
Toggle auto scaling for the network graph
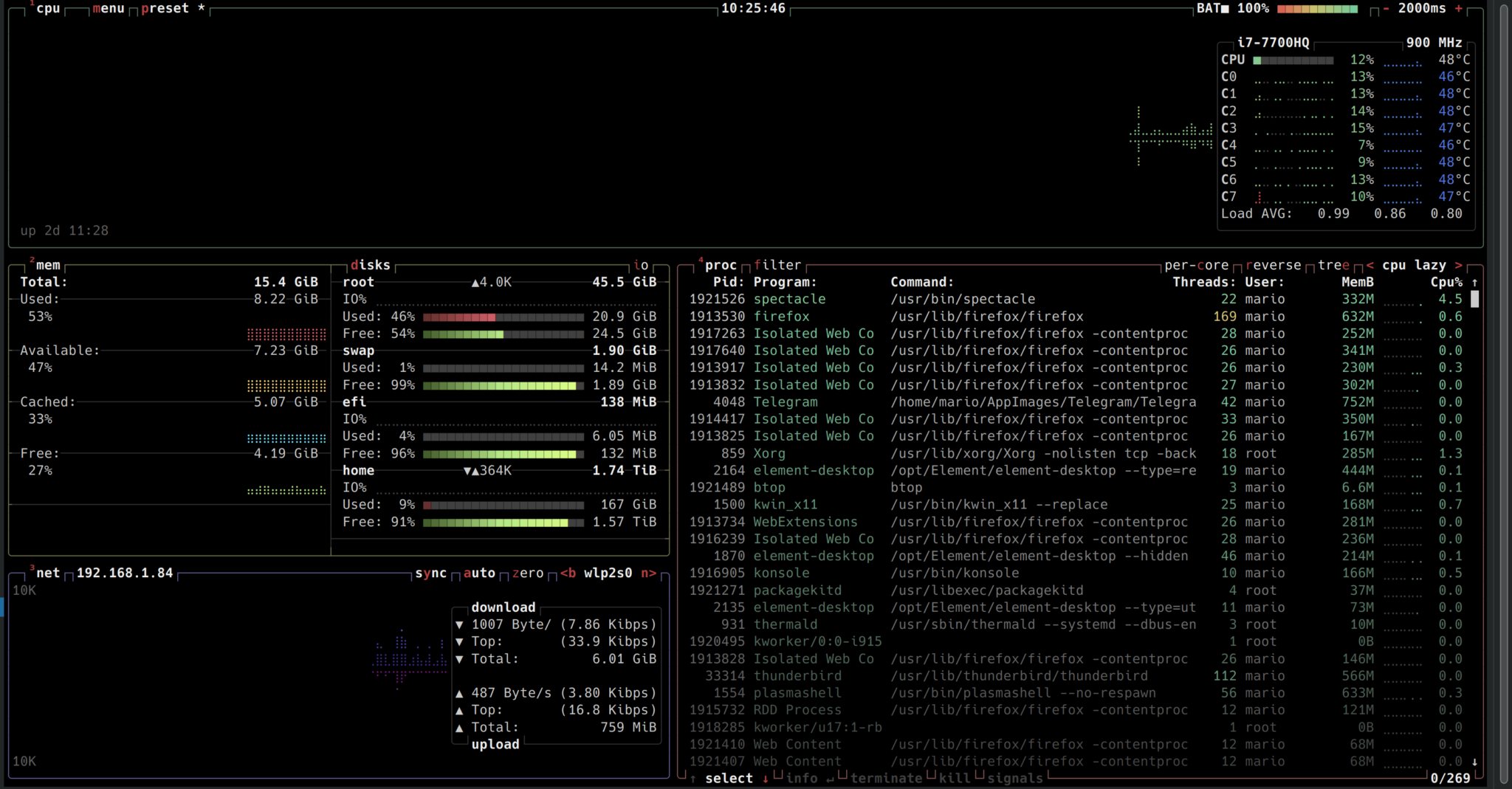(x=479, y=573)
